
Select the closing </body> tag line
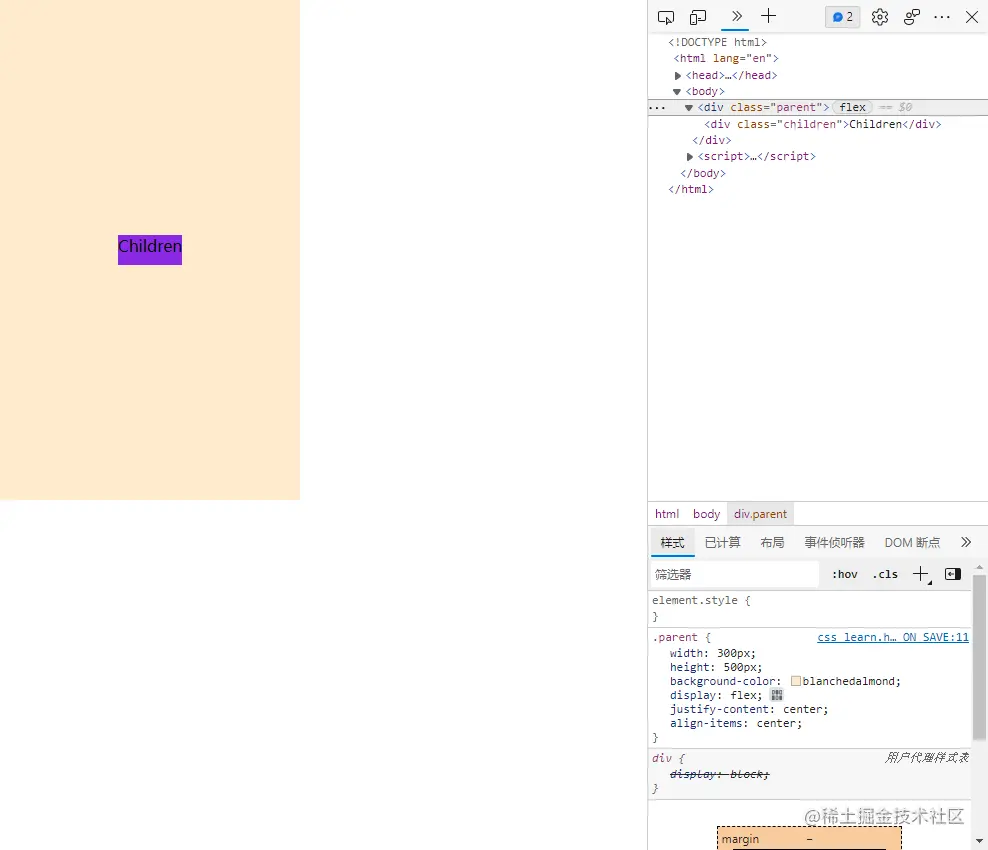[x=703, y=173]
